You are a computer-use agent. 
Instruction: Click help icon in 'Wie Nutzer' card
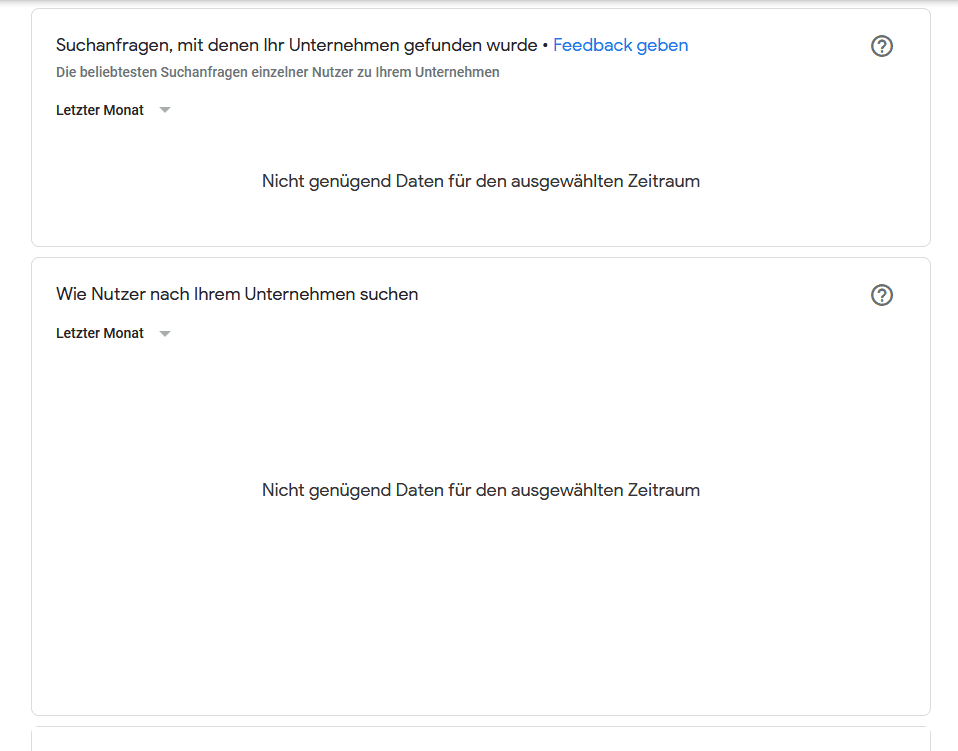tap(881, 295)
